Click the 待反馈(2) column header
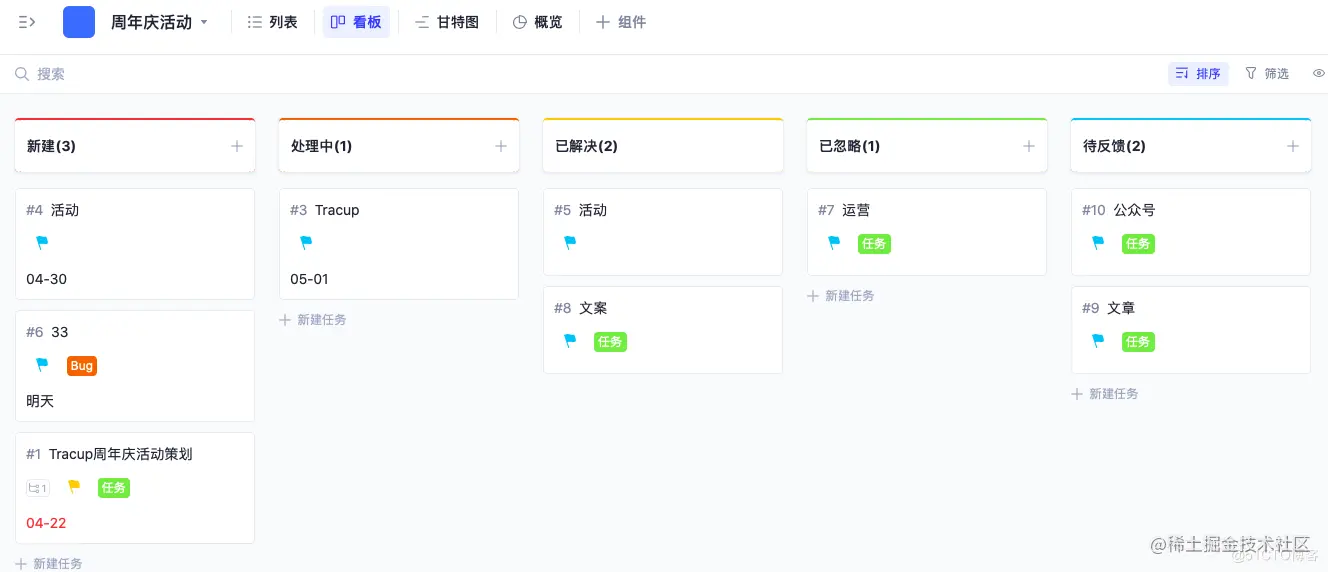 1191,146
